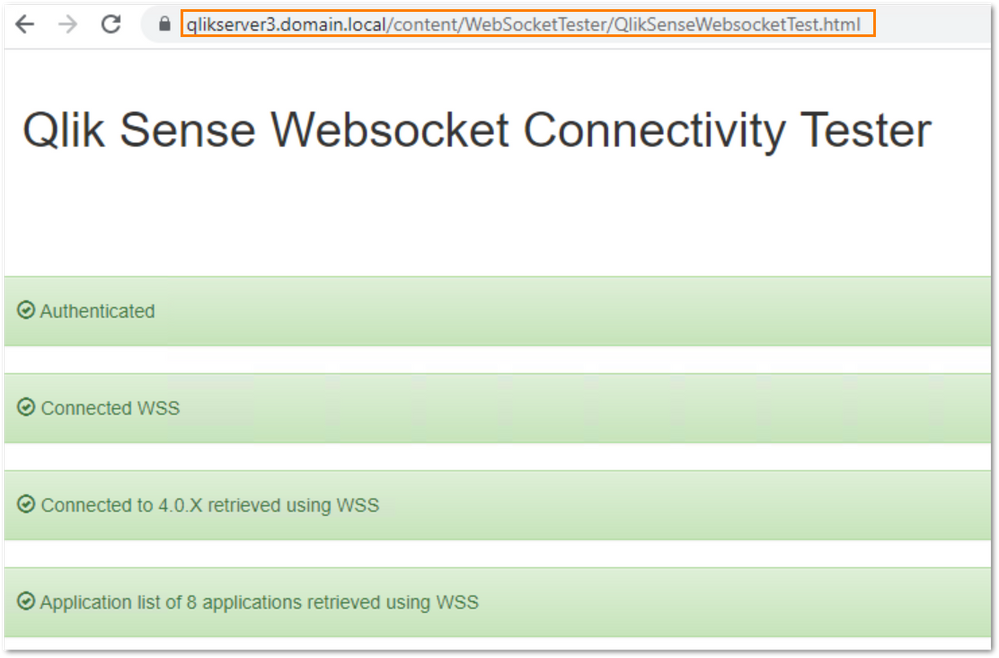Select the Connected WSS status text

(110, 408)
